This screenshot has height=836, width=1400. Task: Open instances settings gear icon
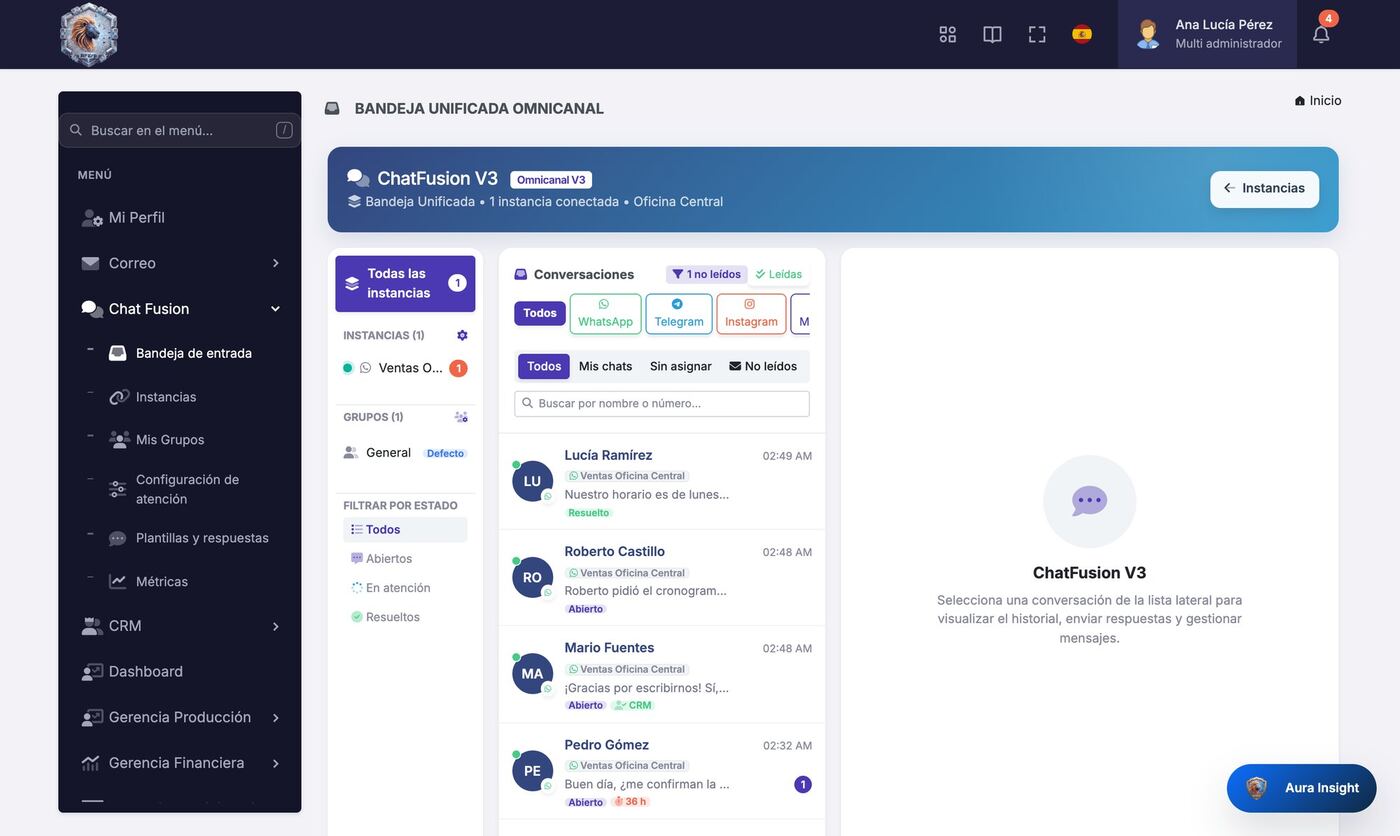coord(462,335)
